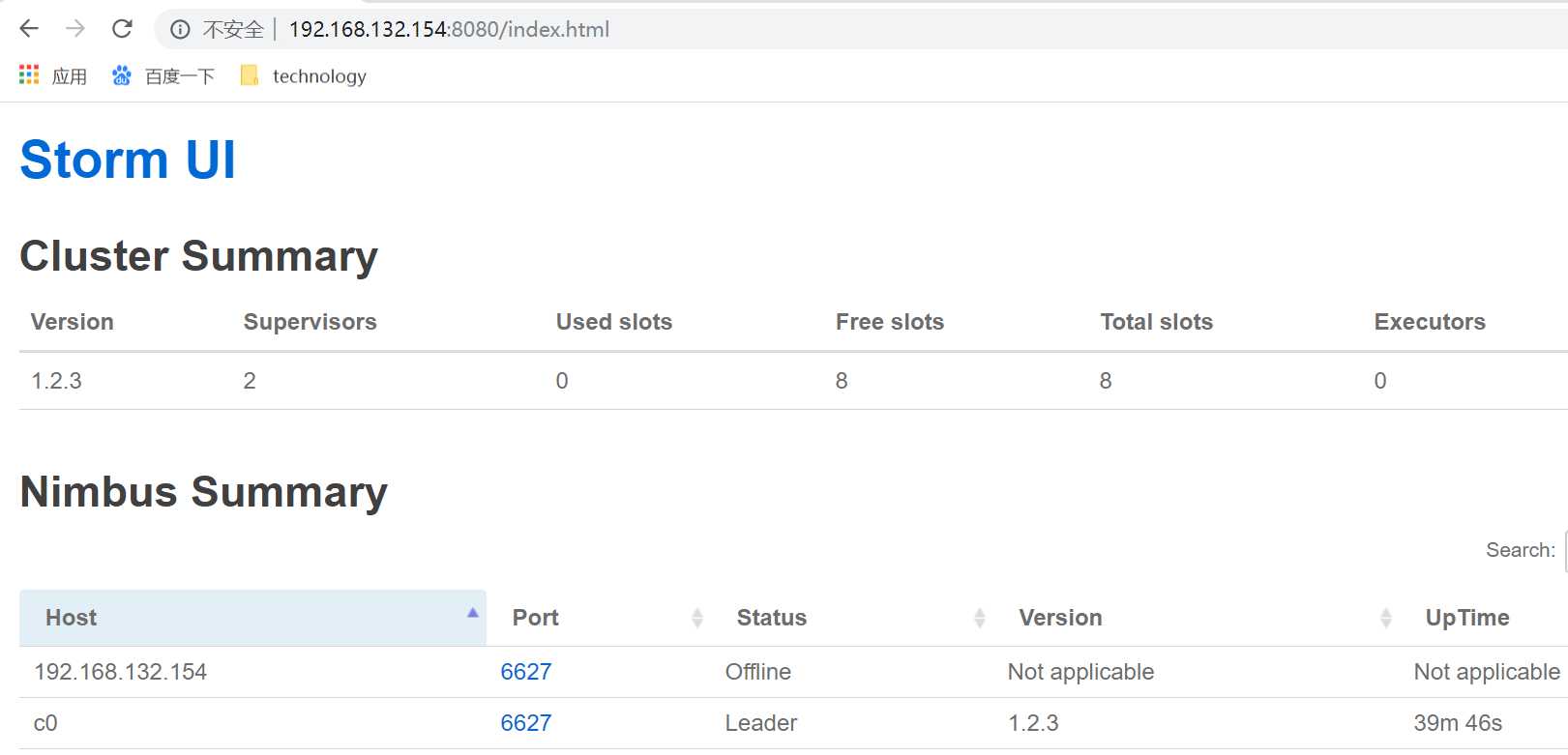Screen dimensions: 1568x755
Task: Open the site security info icon
Action: pyautogui.click(x=180, y=30)
